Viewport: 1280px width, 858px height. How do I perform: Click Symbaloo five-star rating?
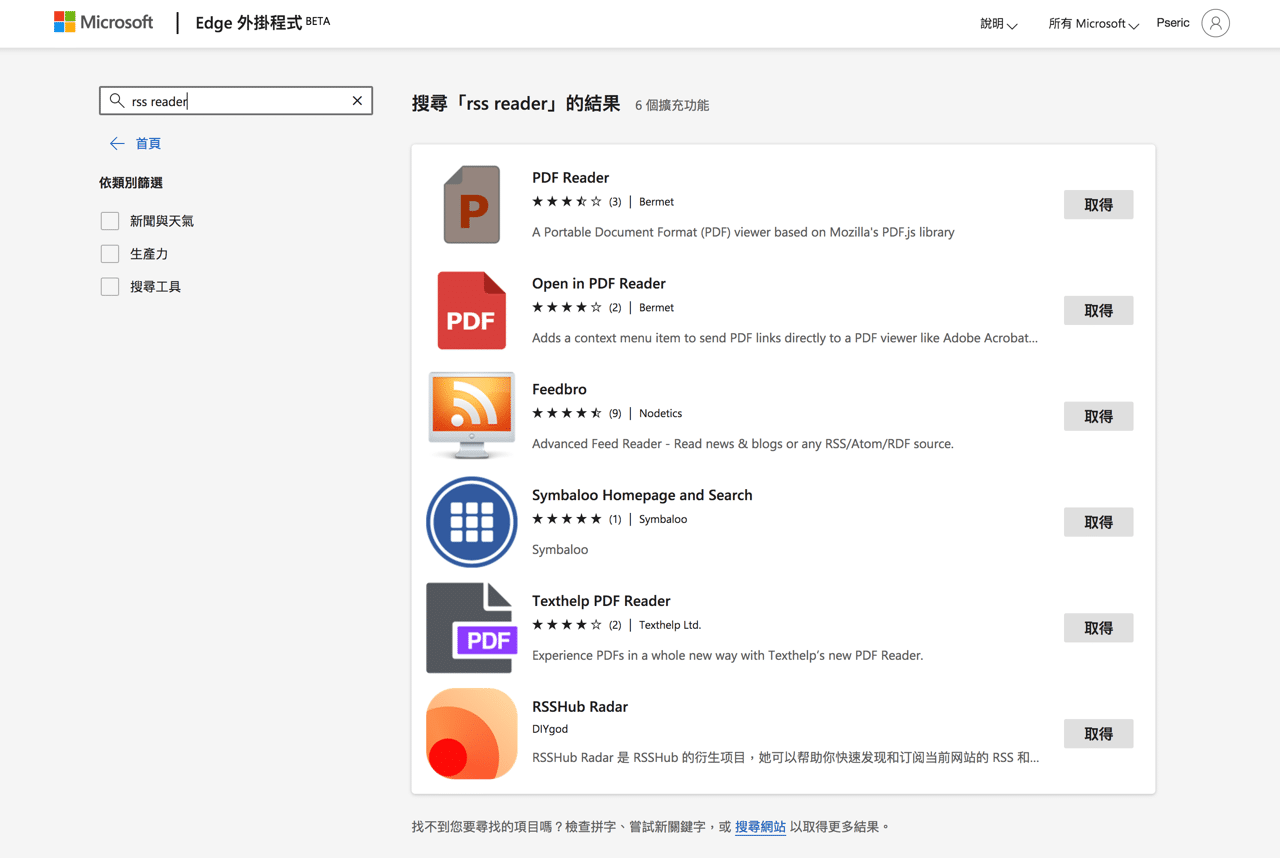[x=567, y=519]
